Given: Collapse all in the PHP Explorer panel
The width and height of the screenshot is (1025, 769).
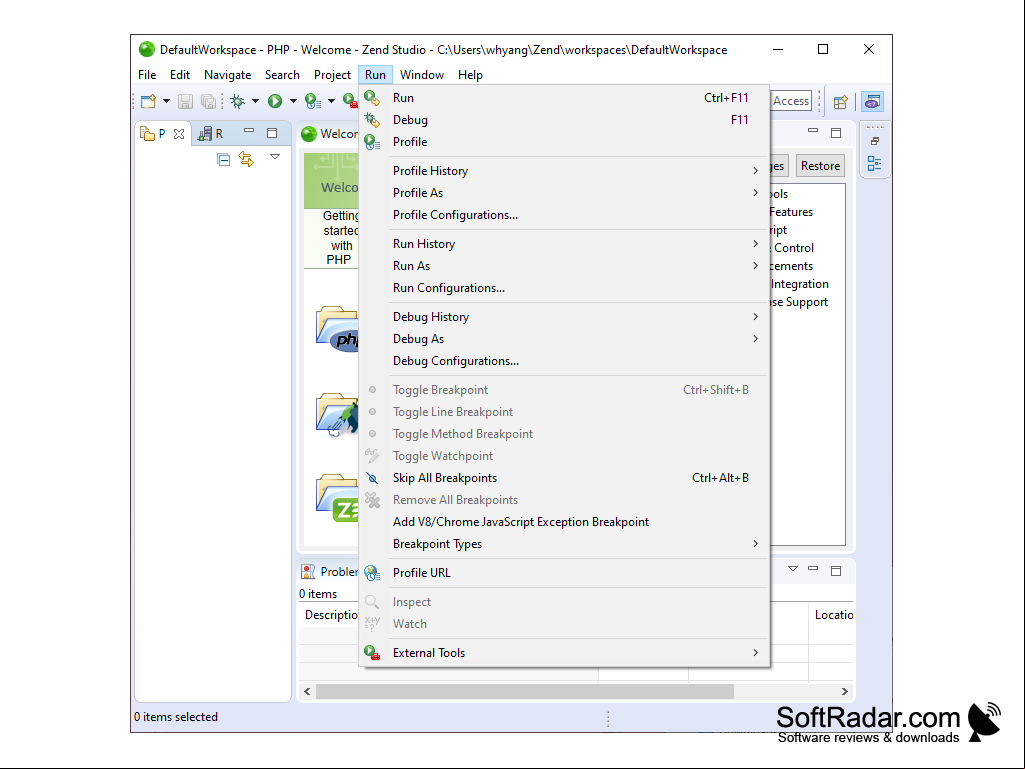Looking at the screenshot, I should coord(224,160).
